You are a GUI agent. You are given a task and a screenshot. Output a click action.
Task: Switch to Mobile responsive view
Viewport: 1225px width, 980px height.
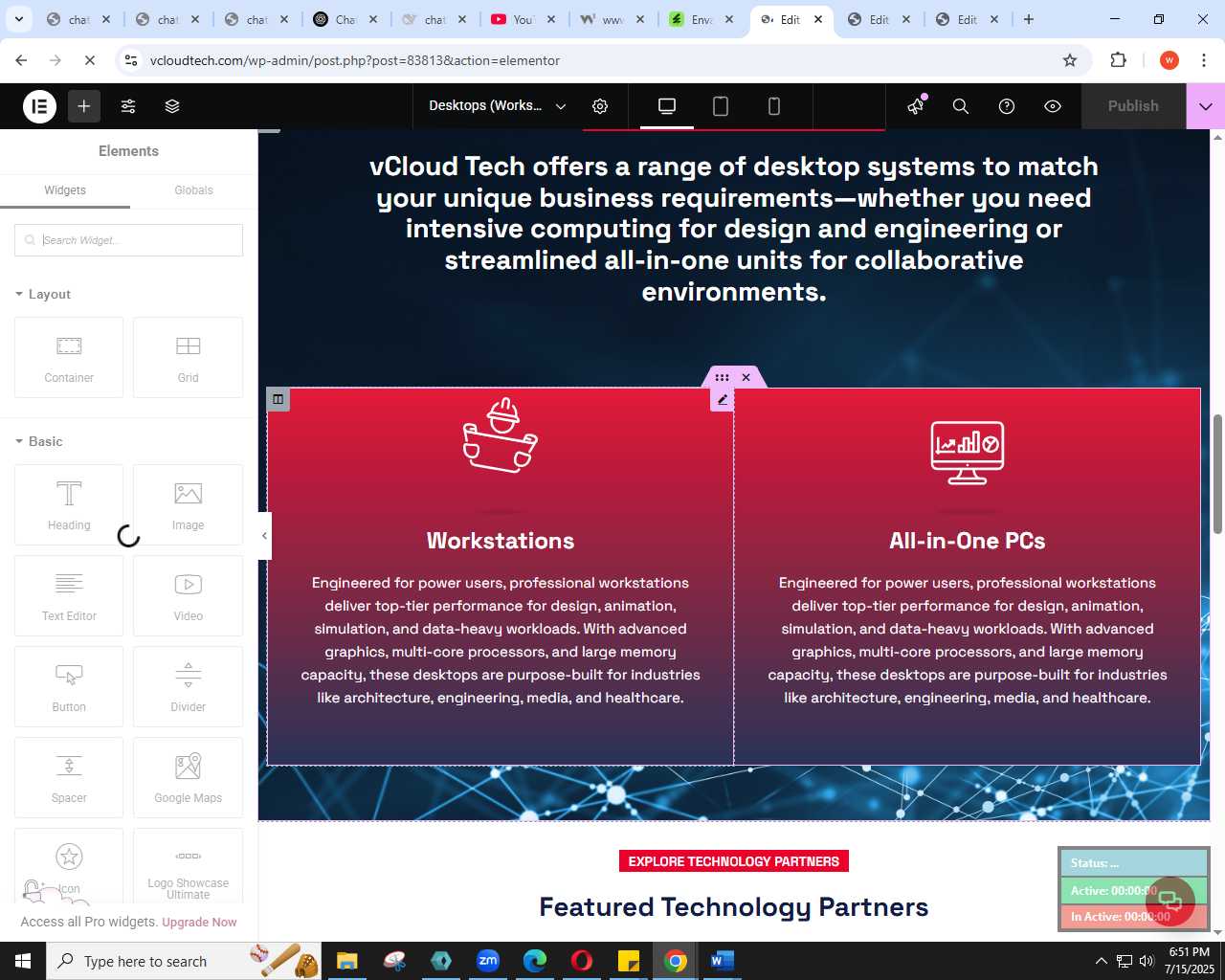(x=774, y=106)
